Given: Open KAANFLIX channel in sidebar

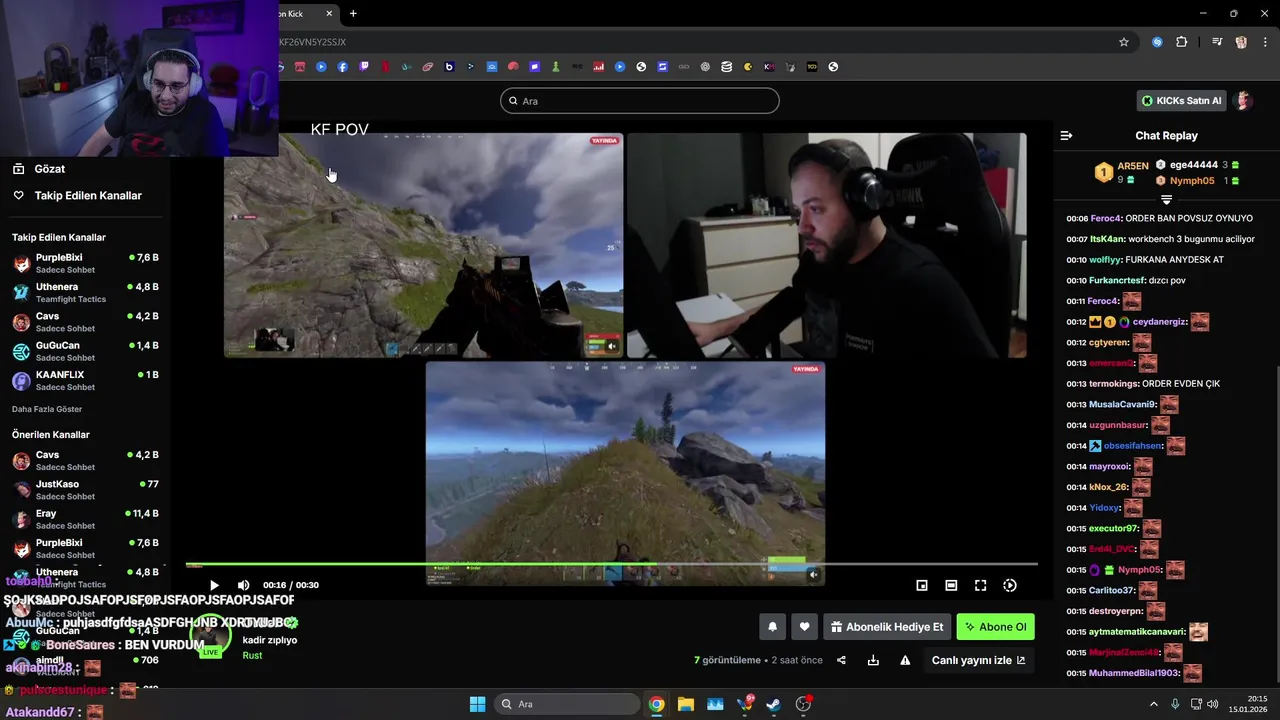Looking at the screenshot, I should pos(85,380).
